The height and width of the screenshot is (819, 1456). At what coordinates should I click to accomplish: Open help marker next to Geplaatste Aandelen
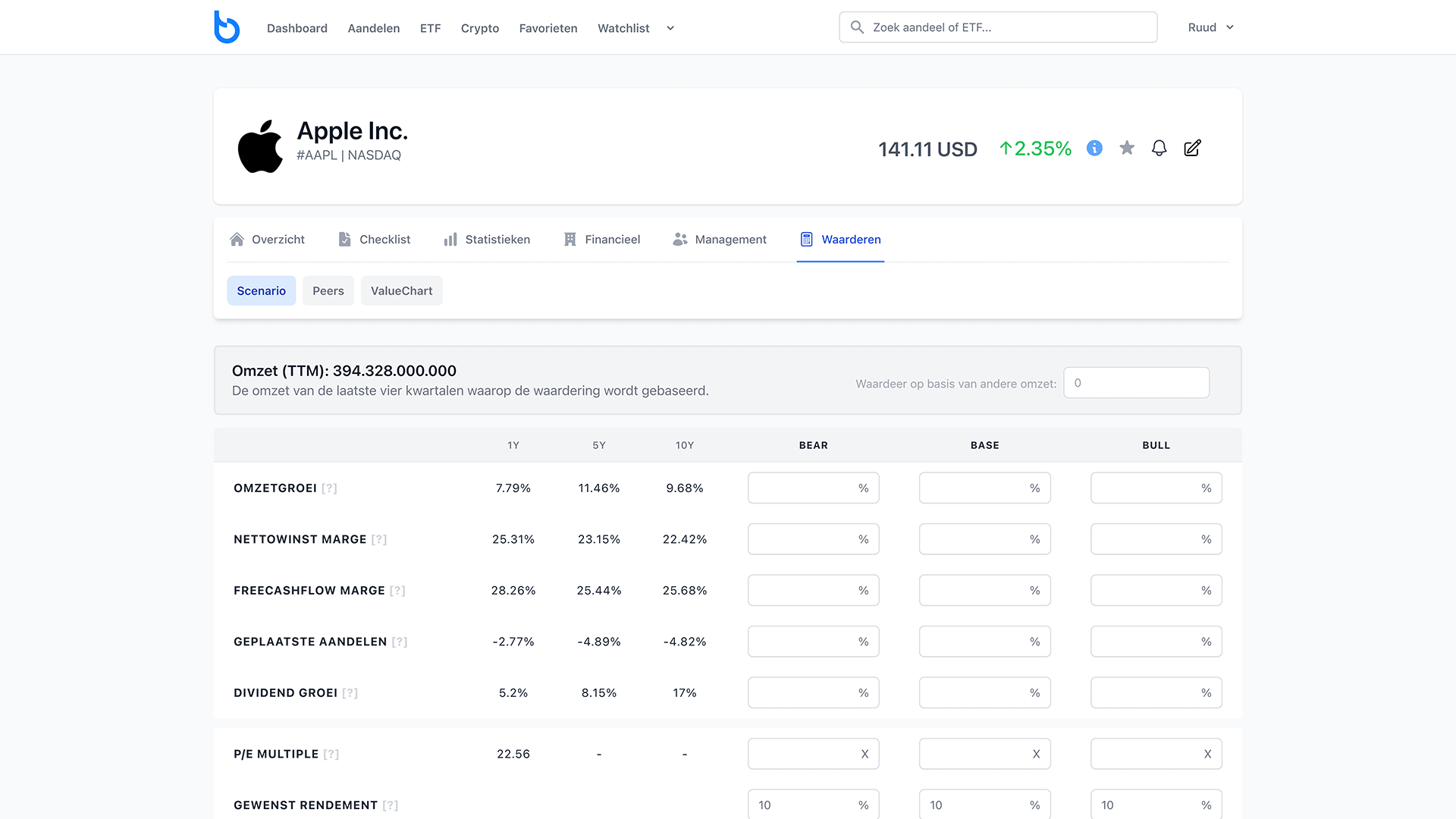point(400,642)
